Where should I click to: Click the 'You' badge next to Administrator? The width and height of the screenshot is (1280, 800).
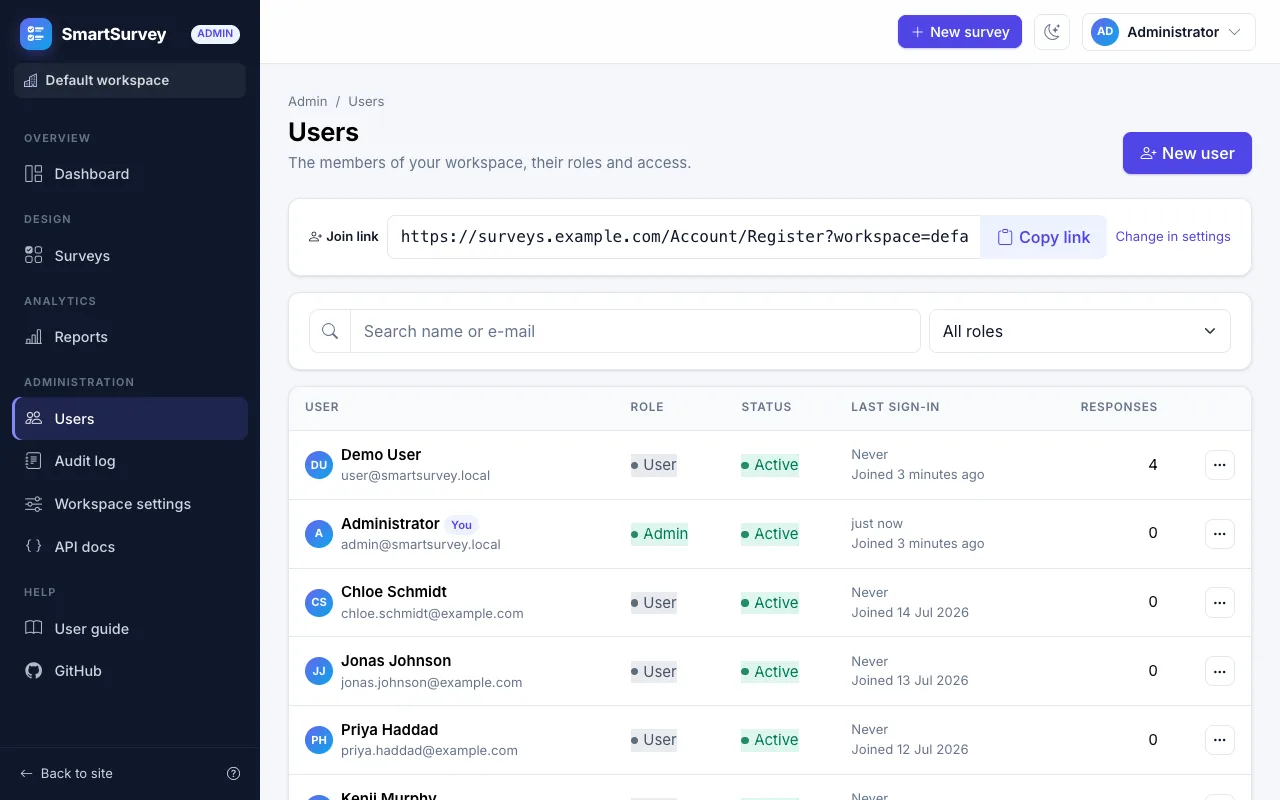462,524
